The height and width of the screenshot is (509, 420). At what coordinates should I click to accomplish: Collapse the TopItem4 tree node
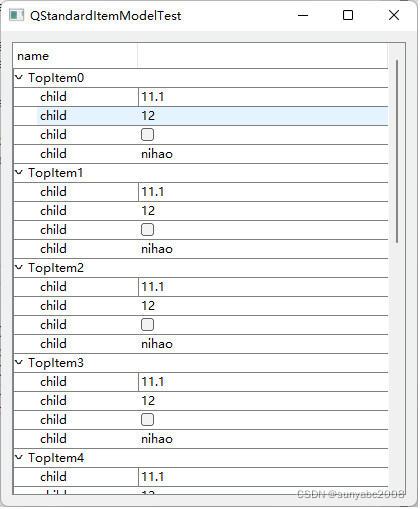click(19, 458)
